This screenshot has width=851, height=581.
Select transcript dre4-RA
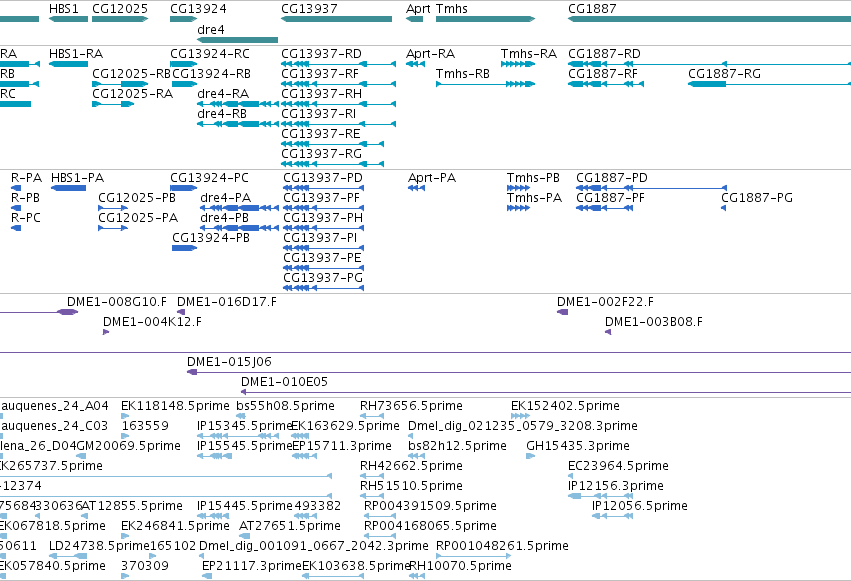tap(238, 104)
